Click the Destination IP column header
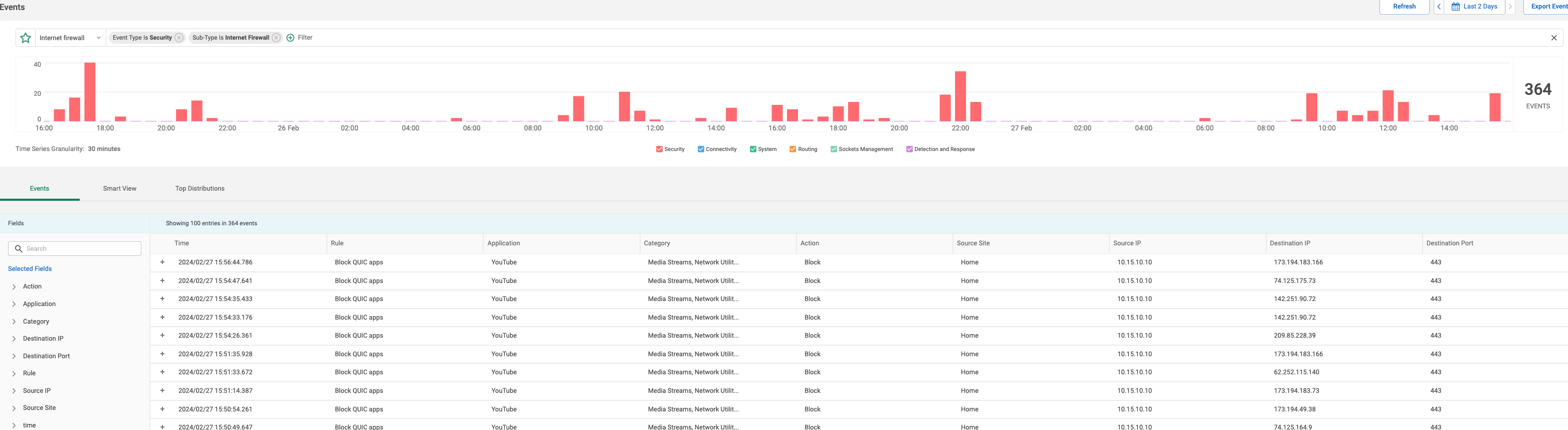This screenshot has width=1568, height=430. click(1290, 244)
